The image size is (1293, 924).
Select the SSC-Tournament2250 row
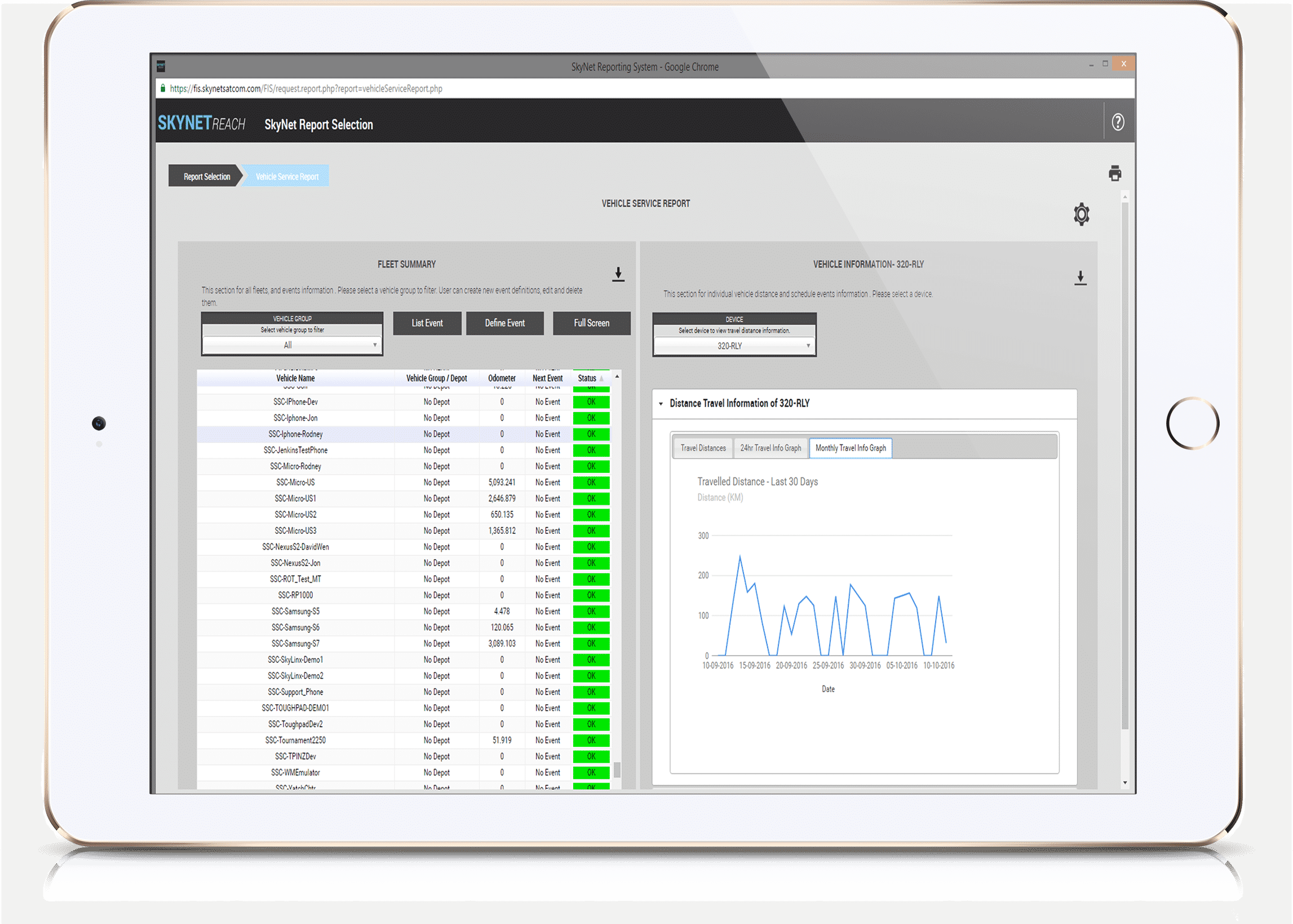pos(404,741)
